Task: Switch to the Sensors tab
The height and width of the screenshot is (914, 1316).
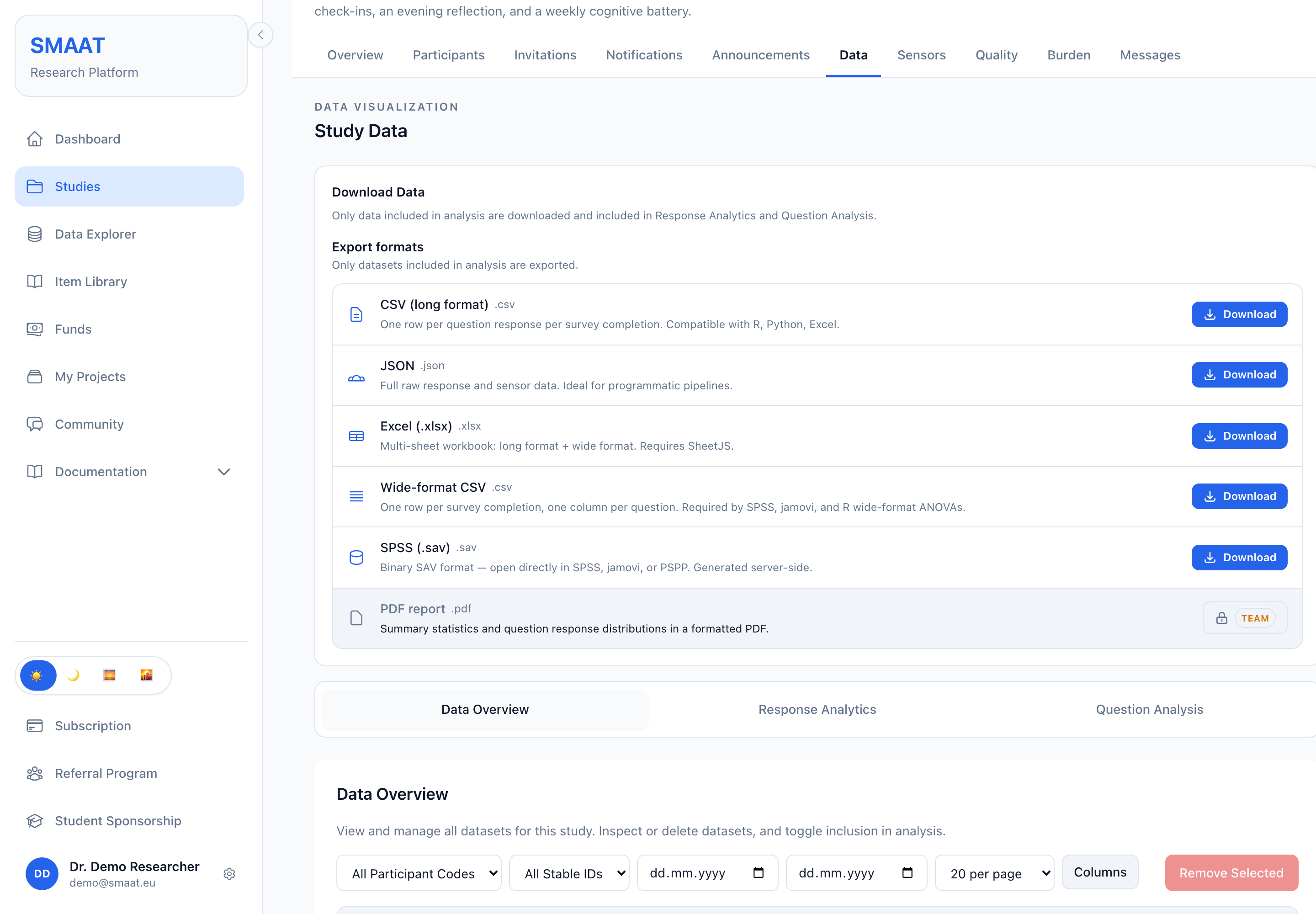Action: point(922,55)
